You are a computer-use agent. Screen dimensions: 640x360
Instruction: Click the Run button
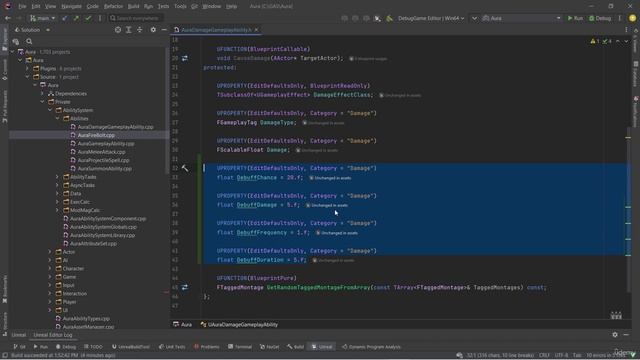[x=576, y=18]
